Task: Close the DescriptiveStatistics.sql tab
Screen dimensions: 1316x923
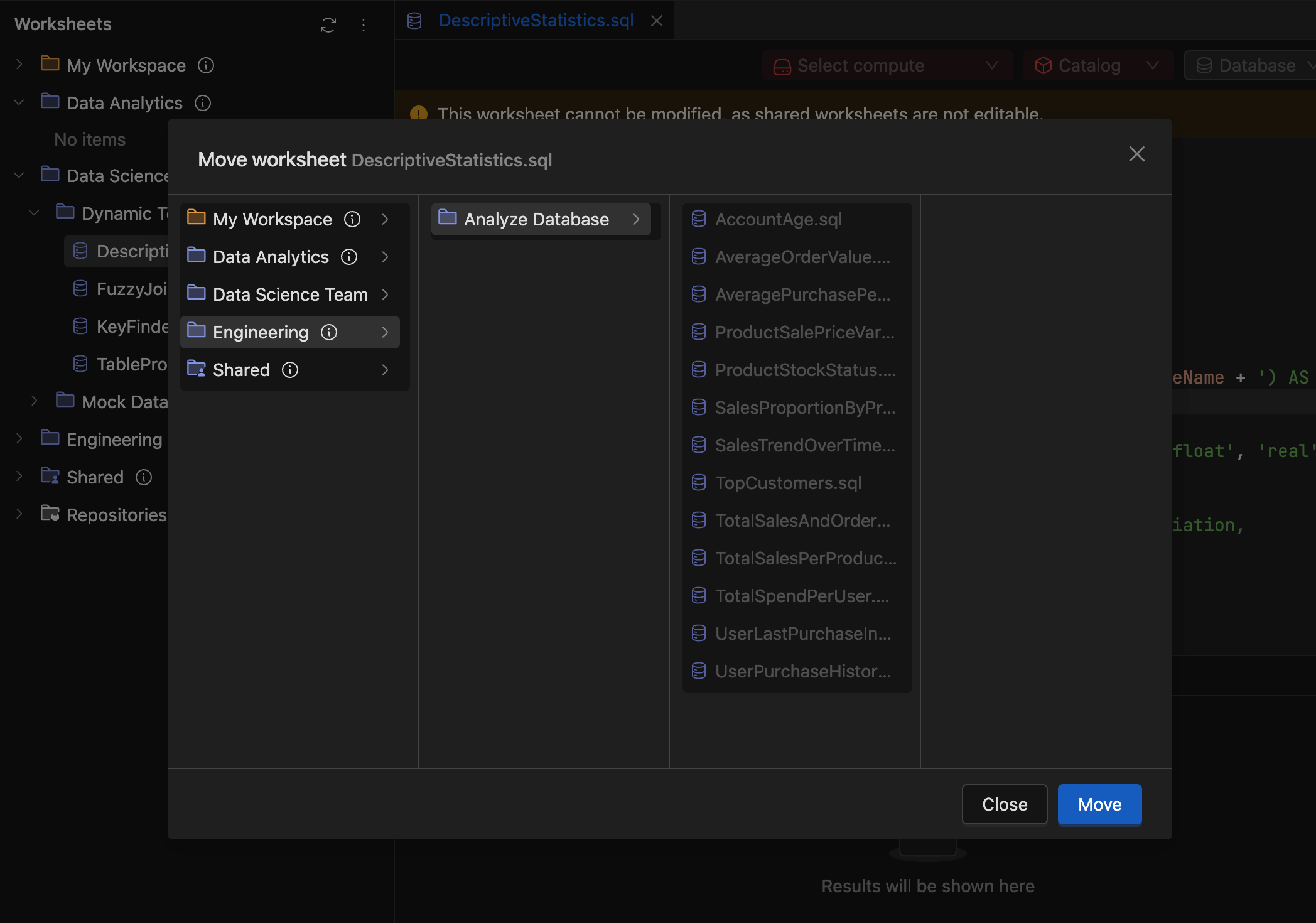Action: pyautogui.click(x=657, y=21)
